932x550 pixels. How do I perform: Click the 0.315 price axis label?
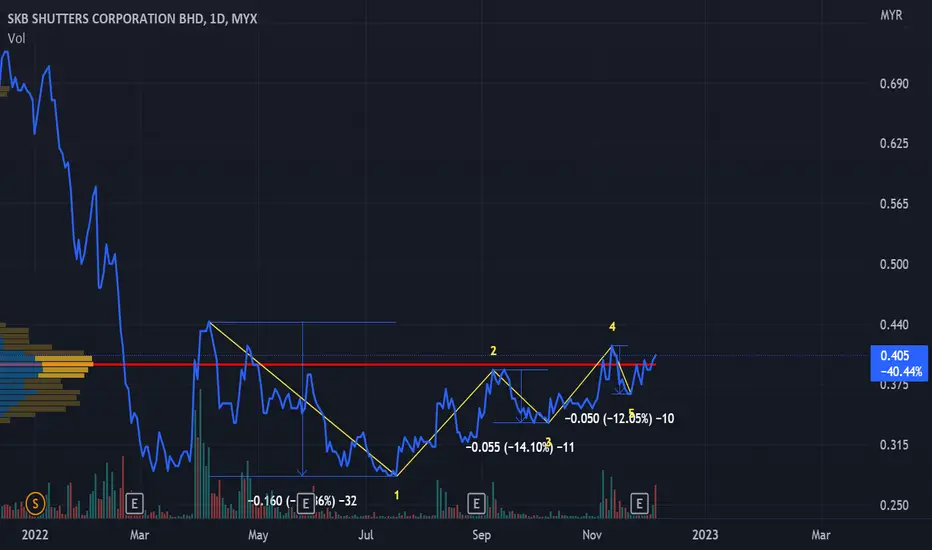894,445
